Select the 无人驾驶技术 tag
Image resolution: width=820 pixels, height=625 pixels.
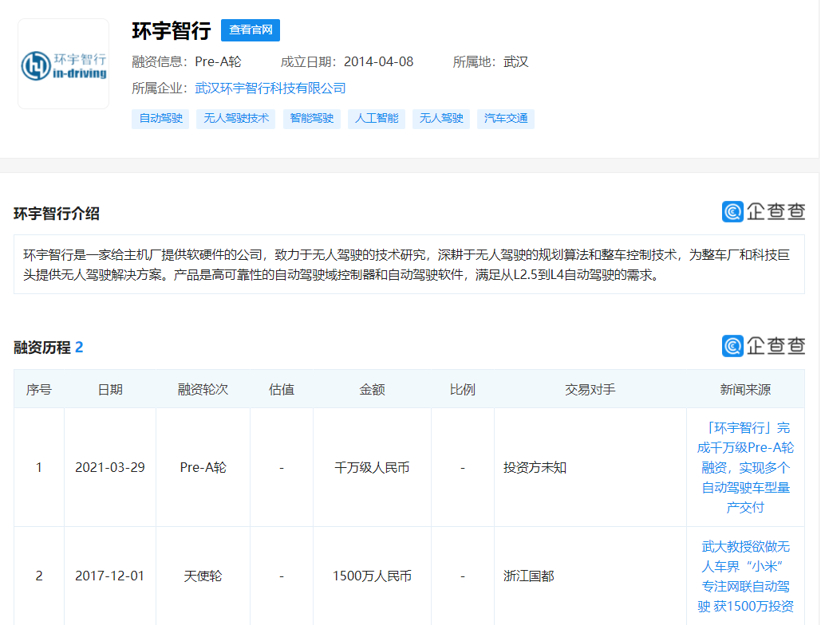(x=236, y=118)
